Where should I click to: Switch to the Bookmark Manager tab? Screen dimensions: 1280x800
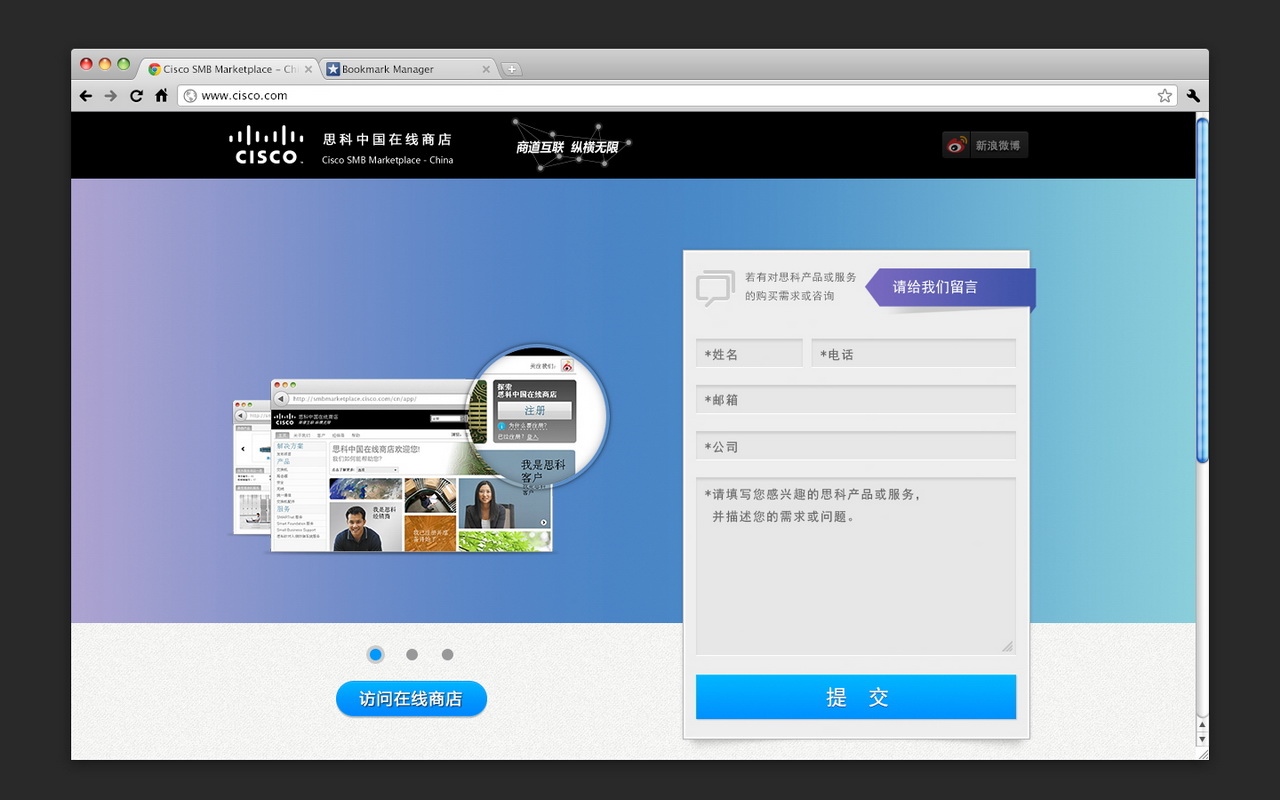click(409, 69)
